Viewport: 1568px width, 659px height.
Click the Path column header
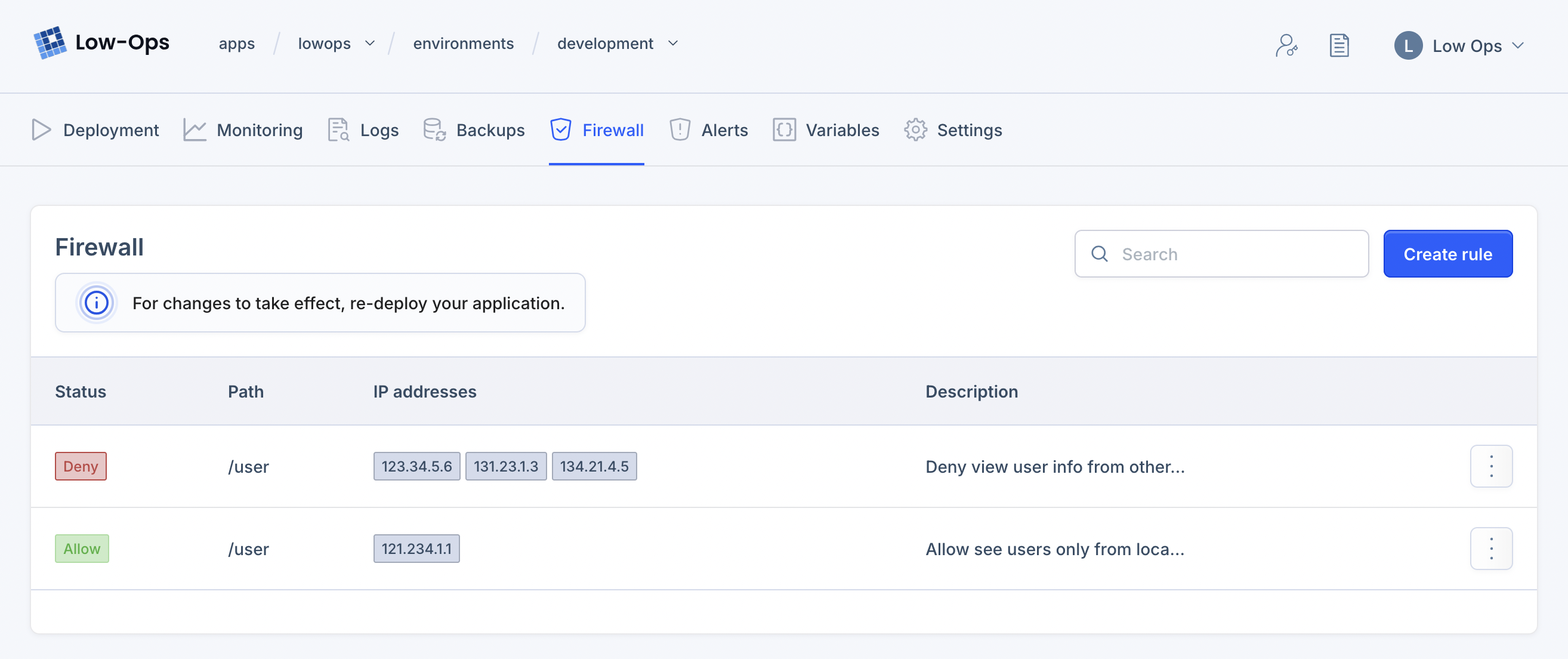coord(246,391)
